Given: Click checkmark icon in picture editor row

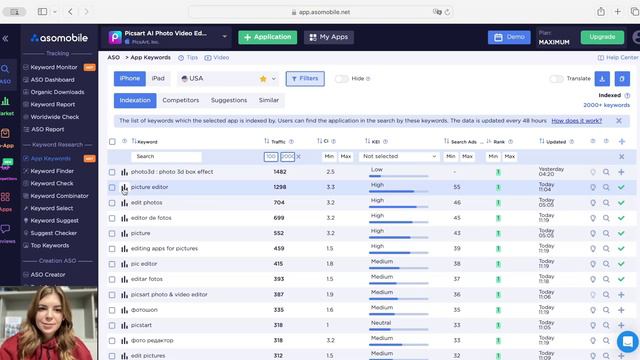Looking at the screenshot, I should point(621,187).
